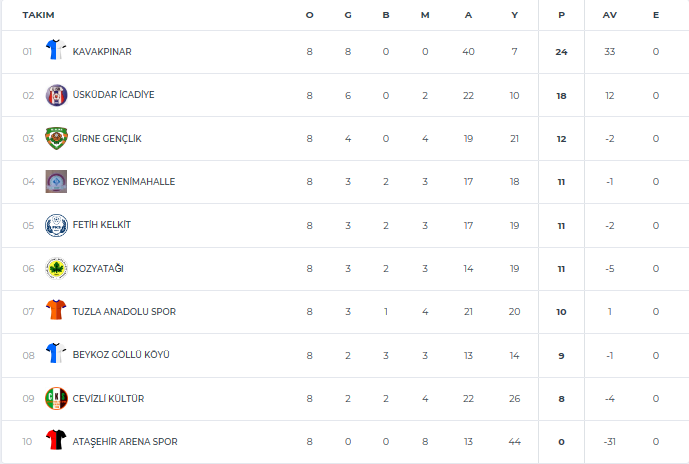Click the Girne Gençlik team badge
This screenshot has height=464, width=689.
tap(56, 138)
